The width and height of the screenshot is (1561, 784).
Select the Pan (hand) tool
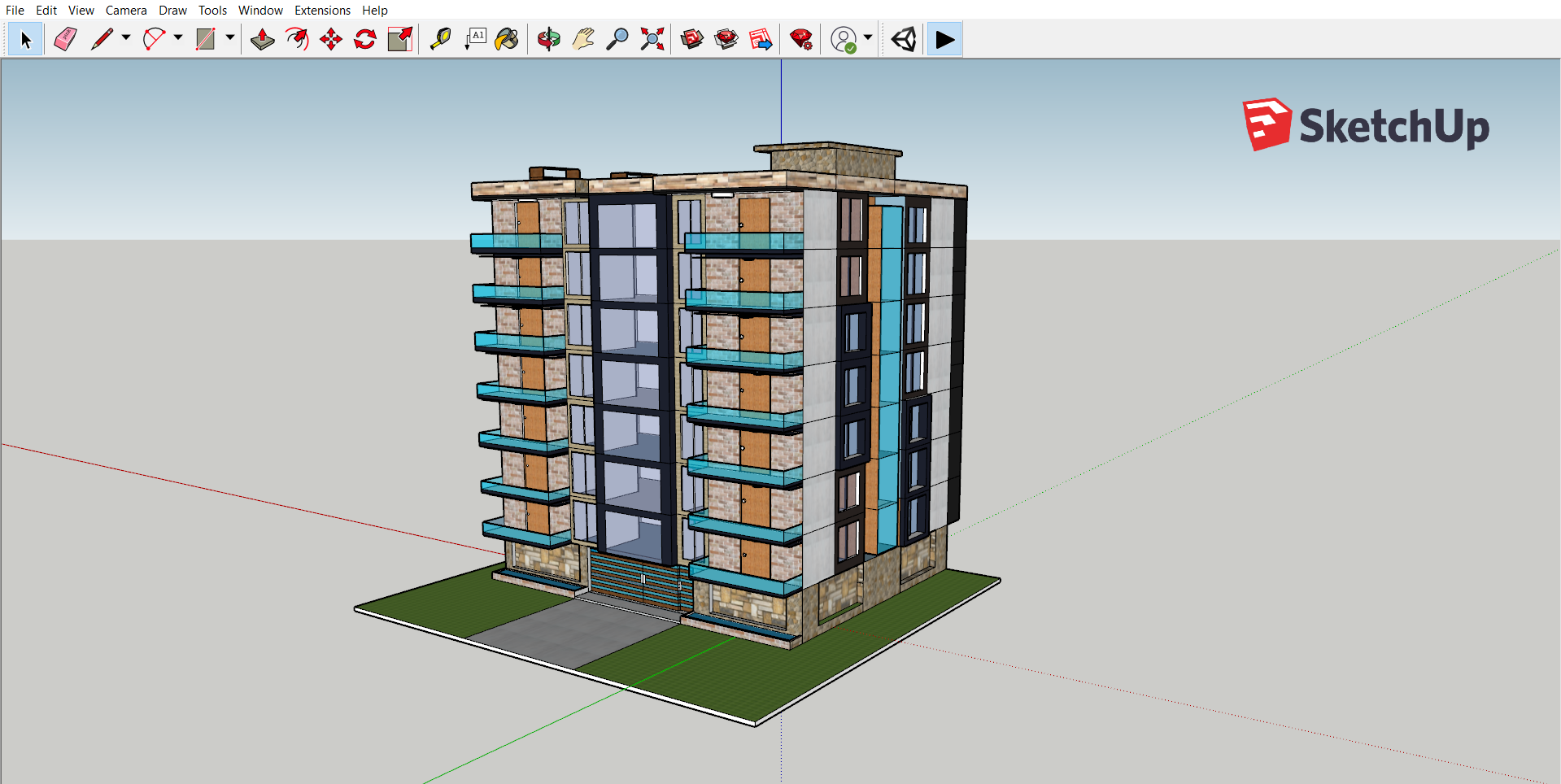(x=583, y=38)
